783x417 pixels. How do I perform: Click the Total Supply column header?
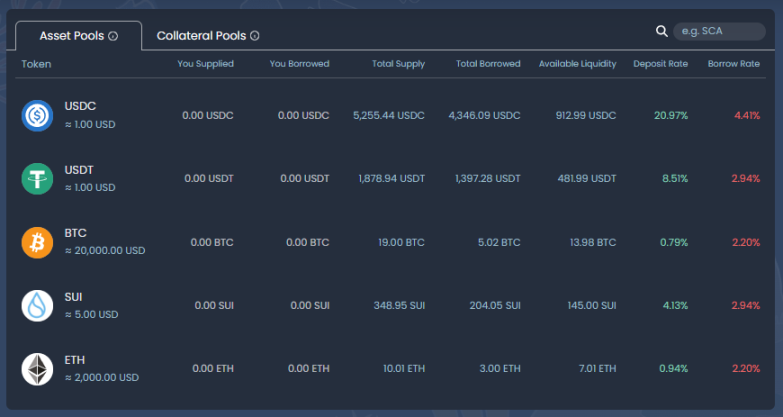[396, 64]
